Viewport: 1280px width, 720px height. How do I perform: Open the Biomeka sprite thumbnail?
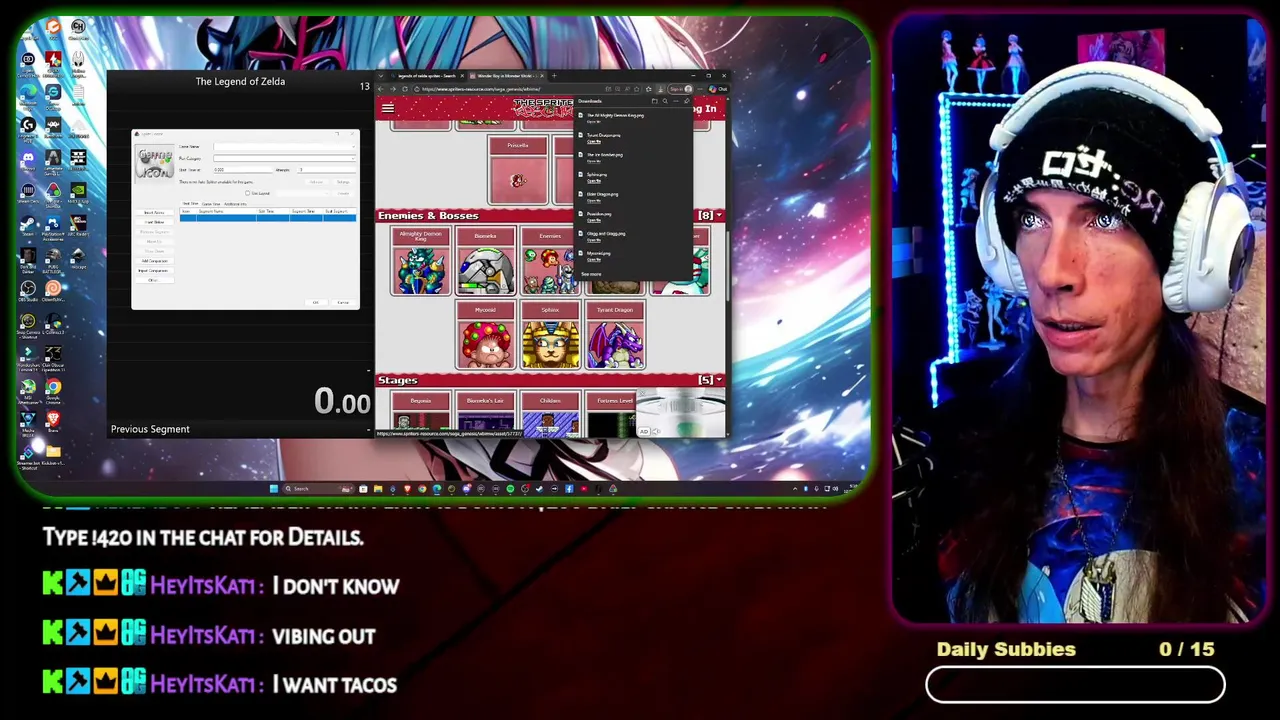point(485,262)
